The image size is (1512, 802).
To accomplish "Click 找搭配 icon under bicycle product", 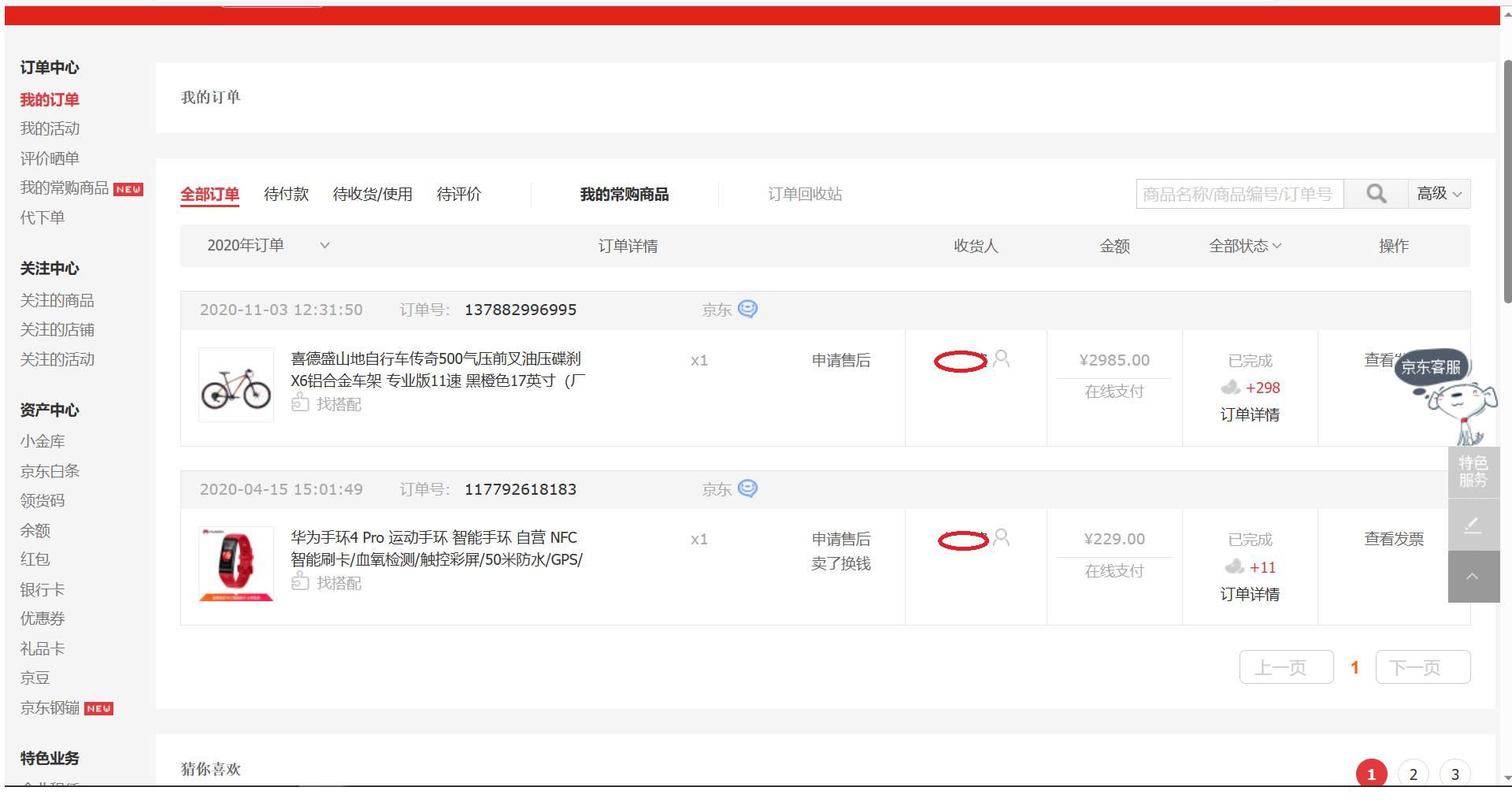I will [300, 403].
